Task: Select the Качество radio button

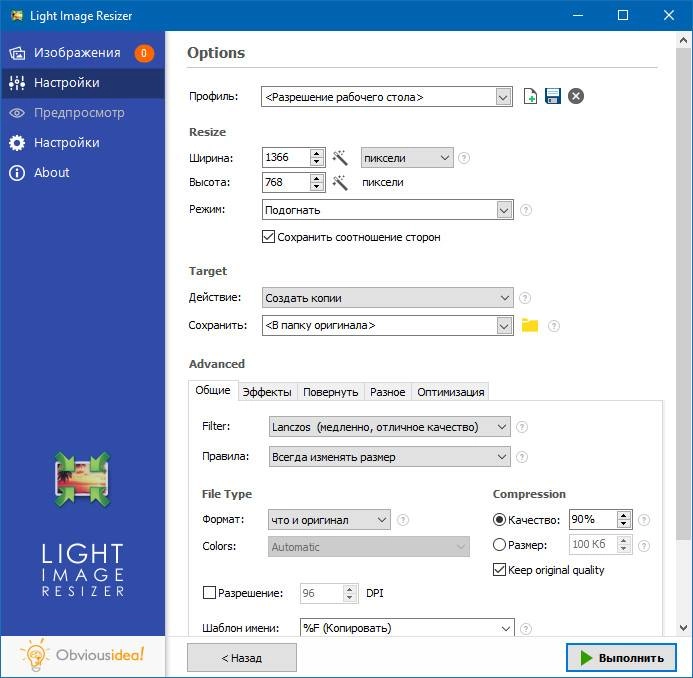Action: tap(499, 520)
